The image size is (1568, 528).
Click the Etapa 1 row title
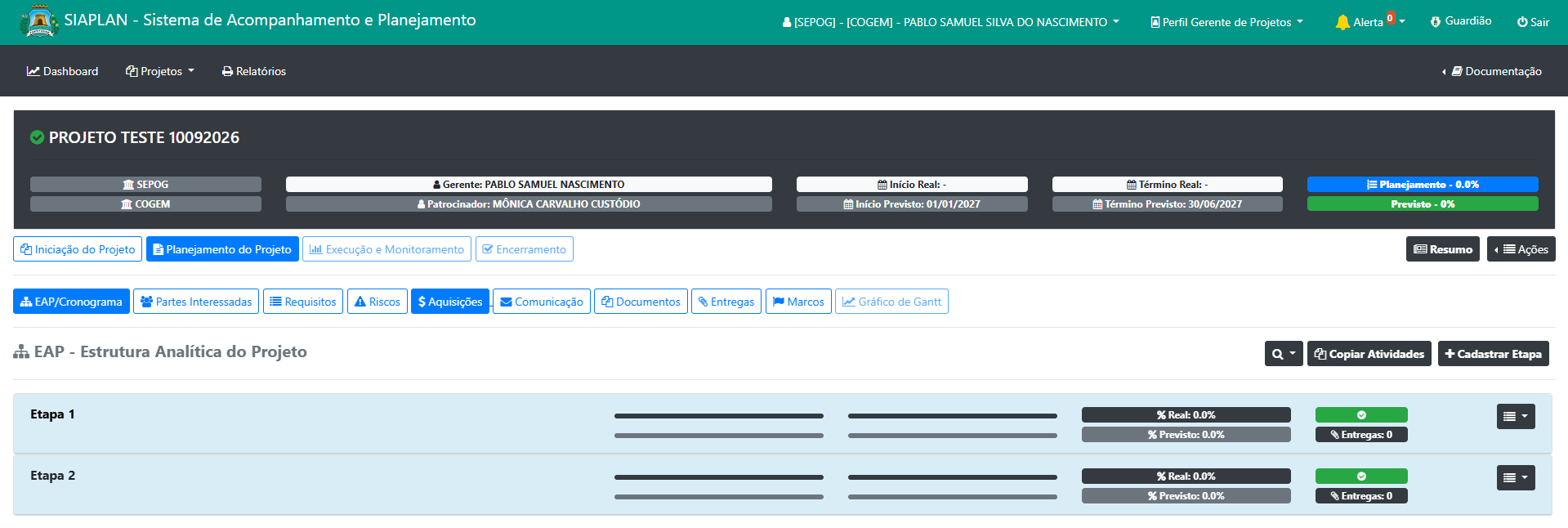pos(52,414)
